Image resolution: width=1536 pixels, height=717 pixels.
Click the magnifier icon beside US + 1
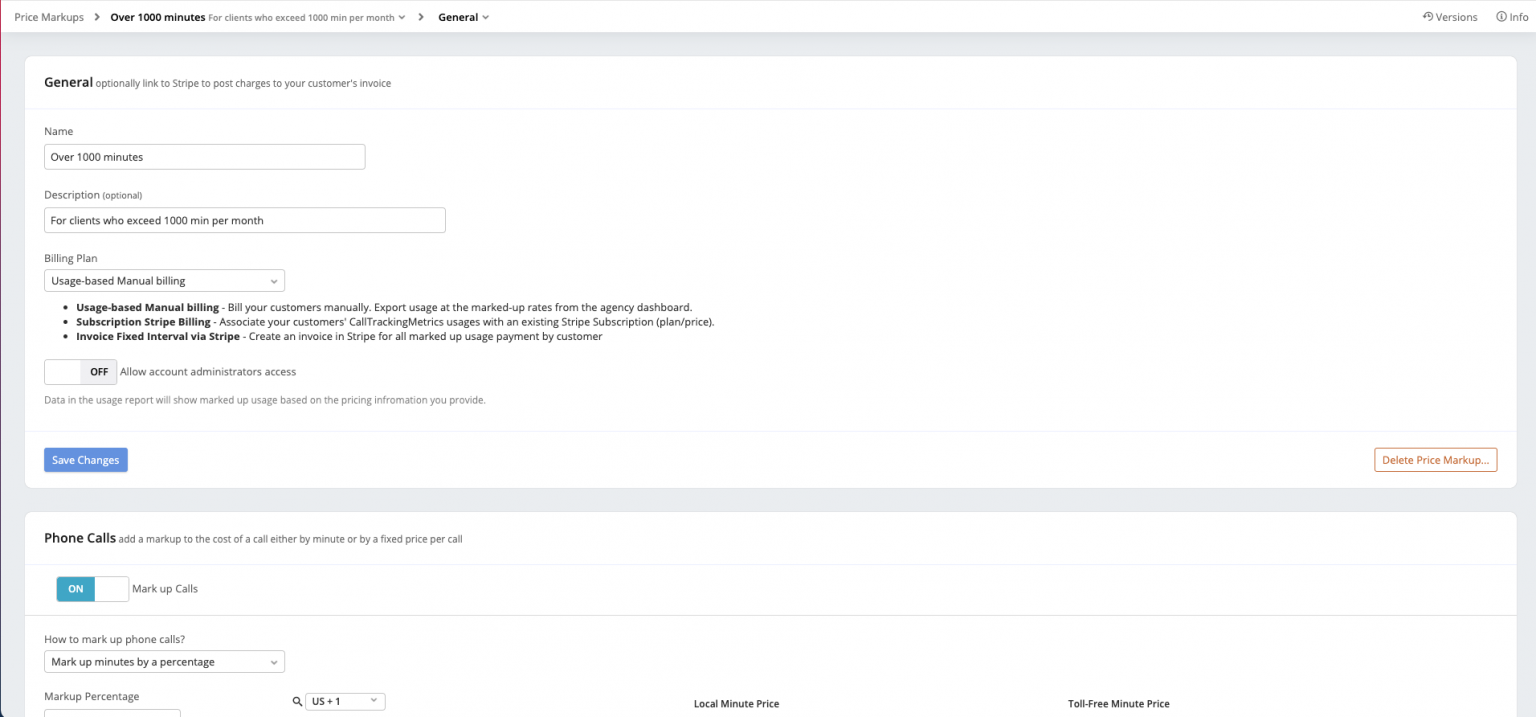[x=297, y=702]
